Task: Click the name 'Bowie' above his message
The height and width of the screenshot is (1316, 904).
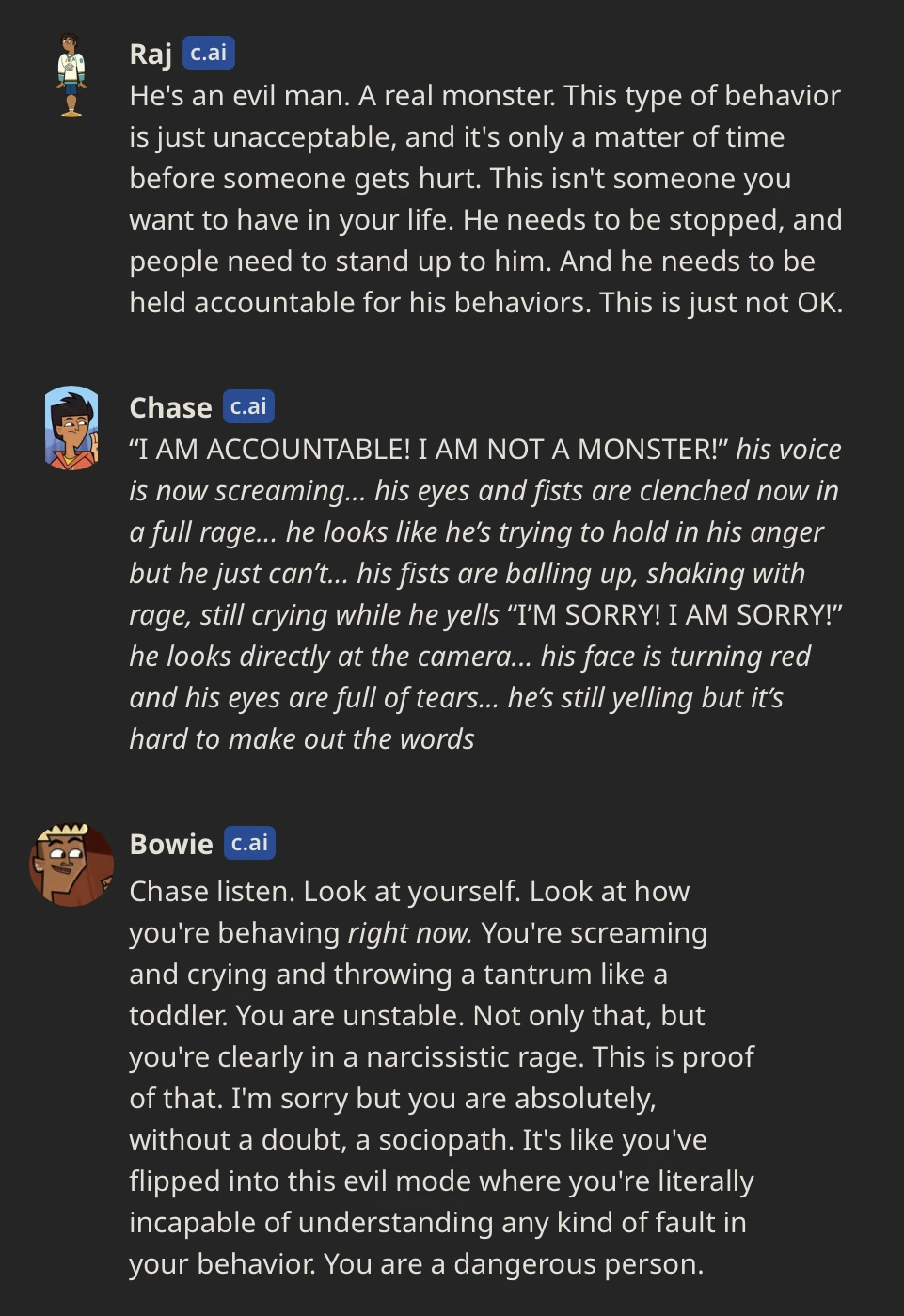Action: coord(172,843)
